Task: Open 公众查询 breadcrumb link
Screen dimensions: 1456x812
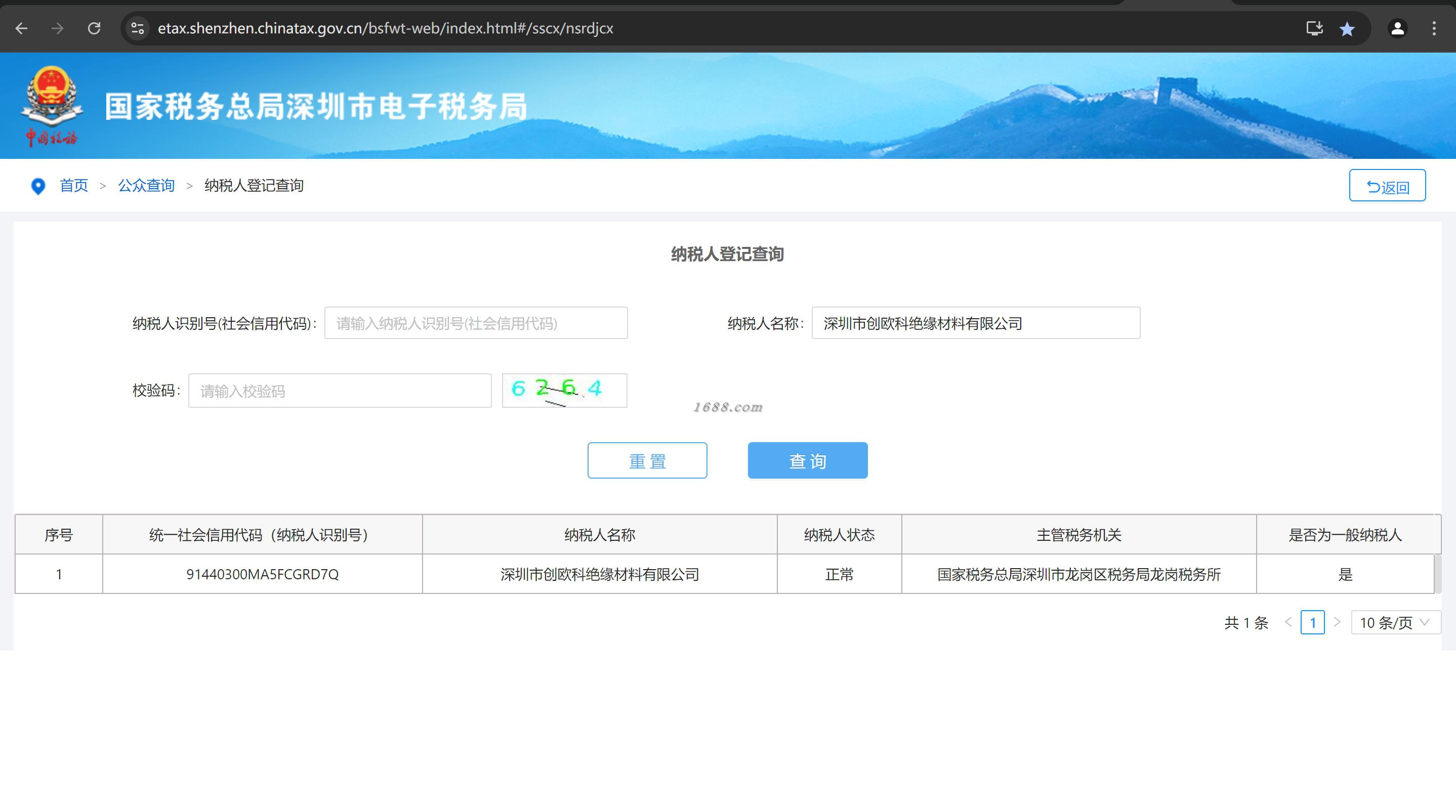Action: (x=146, y=185)
